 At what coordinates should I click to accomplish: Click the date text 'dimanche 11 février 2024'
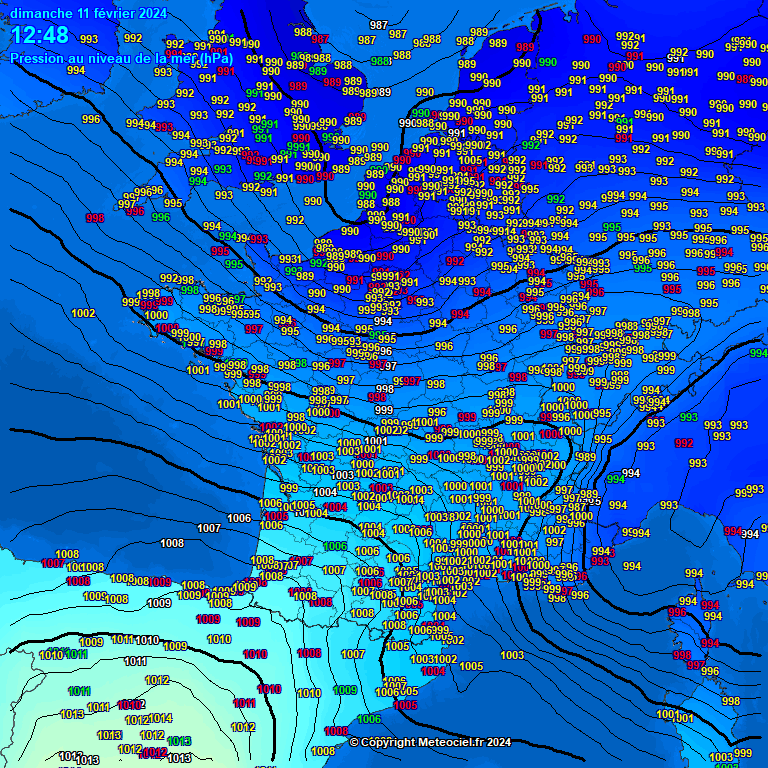[89, 13]
